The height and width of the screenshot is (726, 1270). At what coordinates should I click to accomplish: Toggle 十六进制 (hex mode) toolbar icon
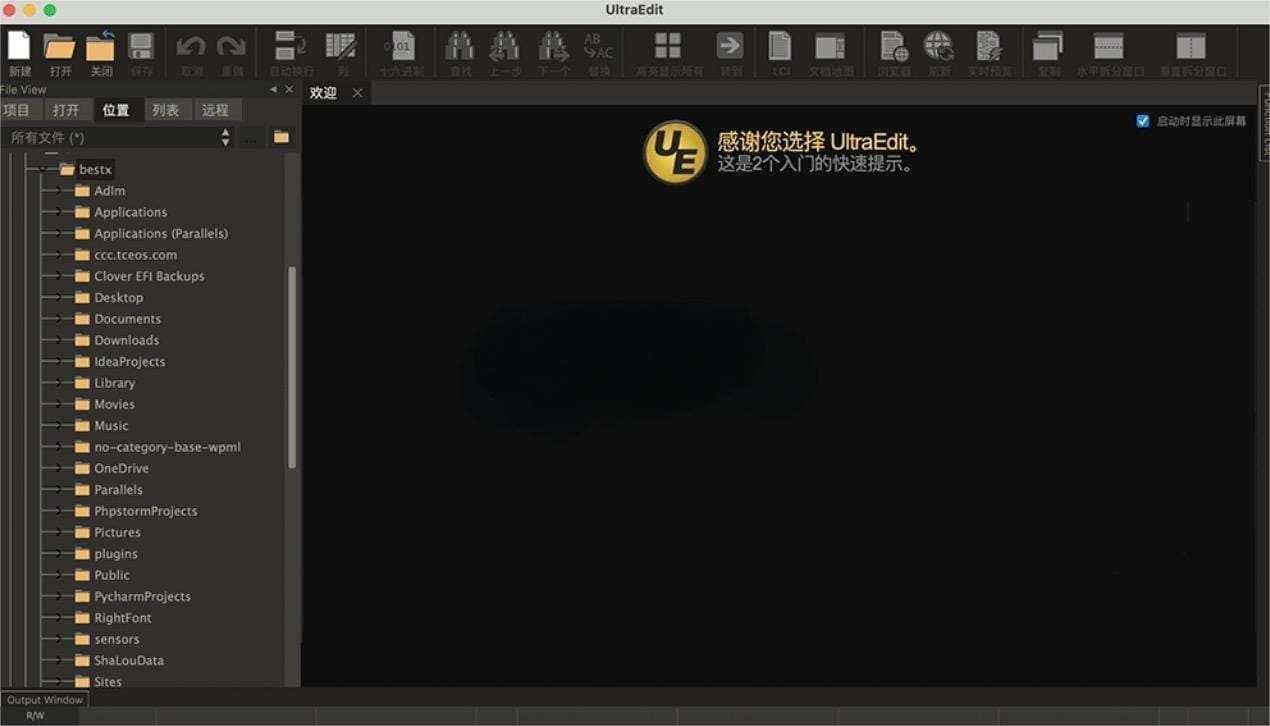(x=400, y=46)
